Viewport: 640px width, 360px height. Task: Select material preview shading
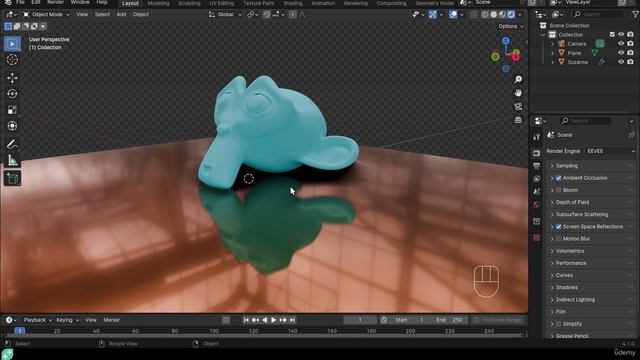point(502,14)
